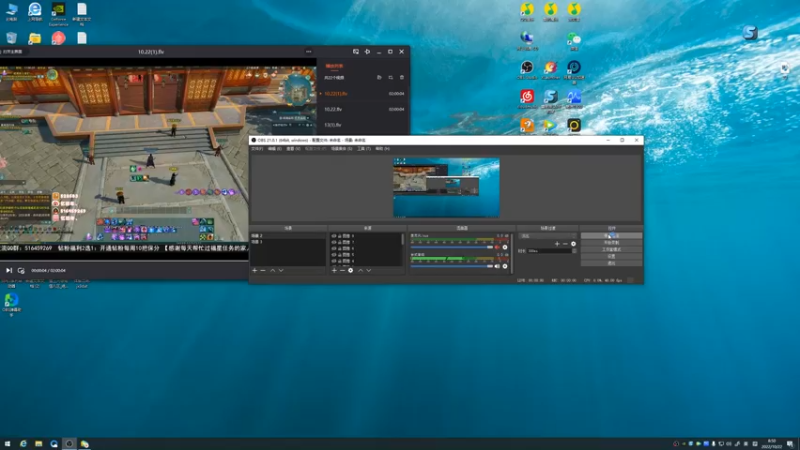The height and width of the screenshot is (450, 800).
Task: Open main interface button in video player
Action: (x=13, y=52)
